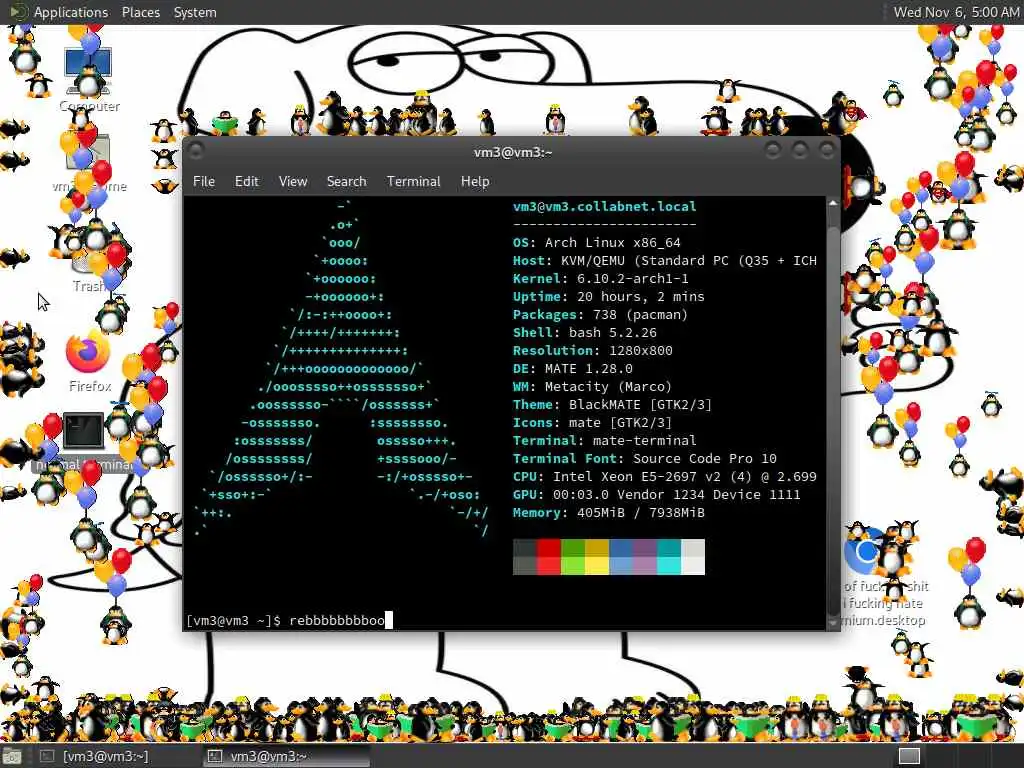Viewport: 1024px width, 768px height.
Task: Open the terminal Edit menu
Action: coord(246,181)
